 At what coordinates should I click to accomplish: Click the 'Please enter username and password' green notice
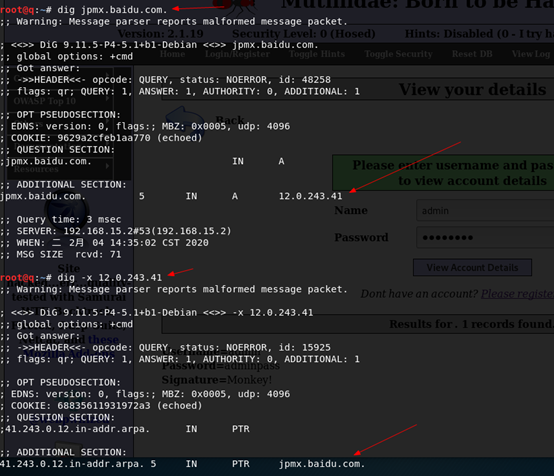(443, 173)
